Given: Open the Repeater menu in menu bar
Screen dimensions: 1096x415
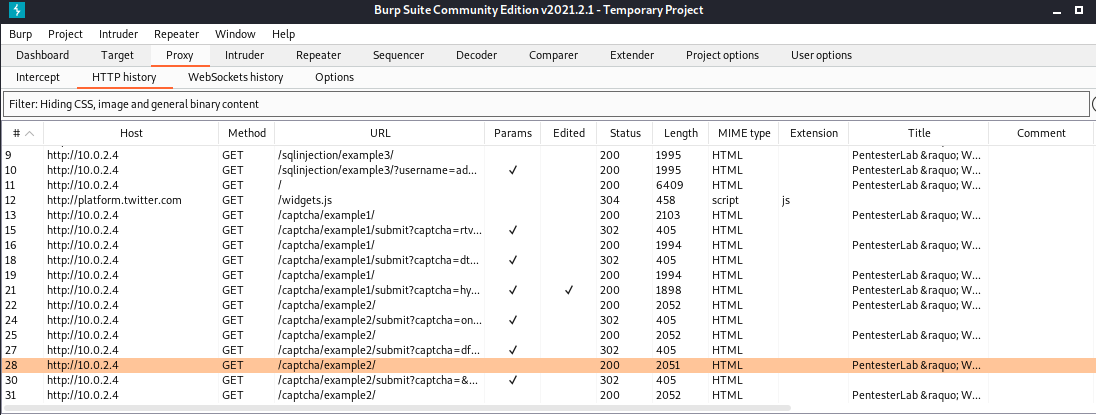Looking at the screenshot, I should (176, 34).
